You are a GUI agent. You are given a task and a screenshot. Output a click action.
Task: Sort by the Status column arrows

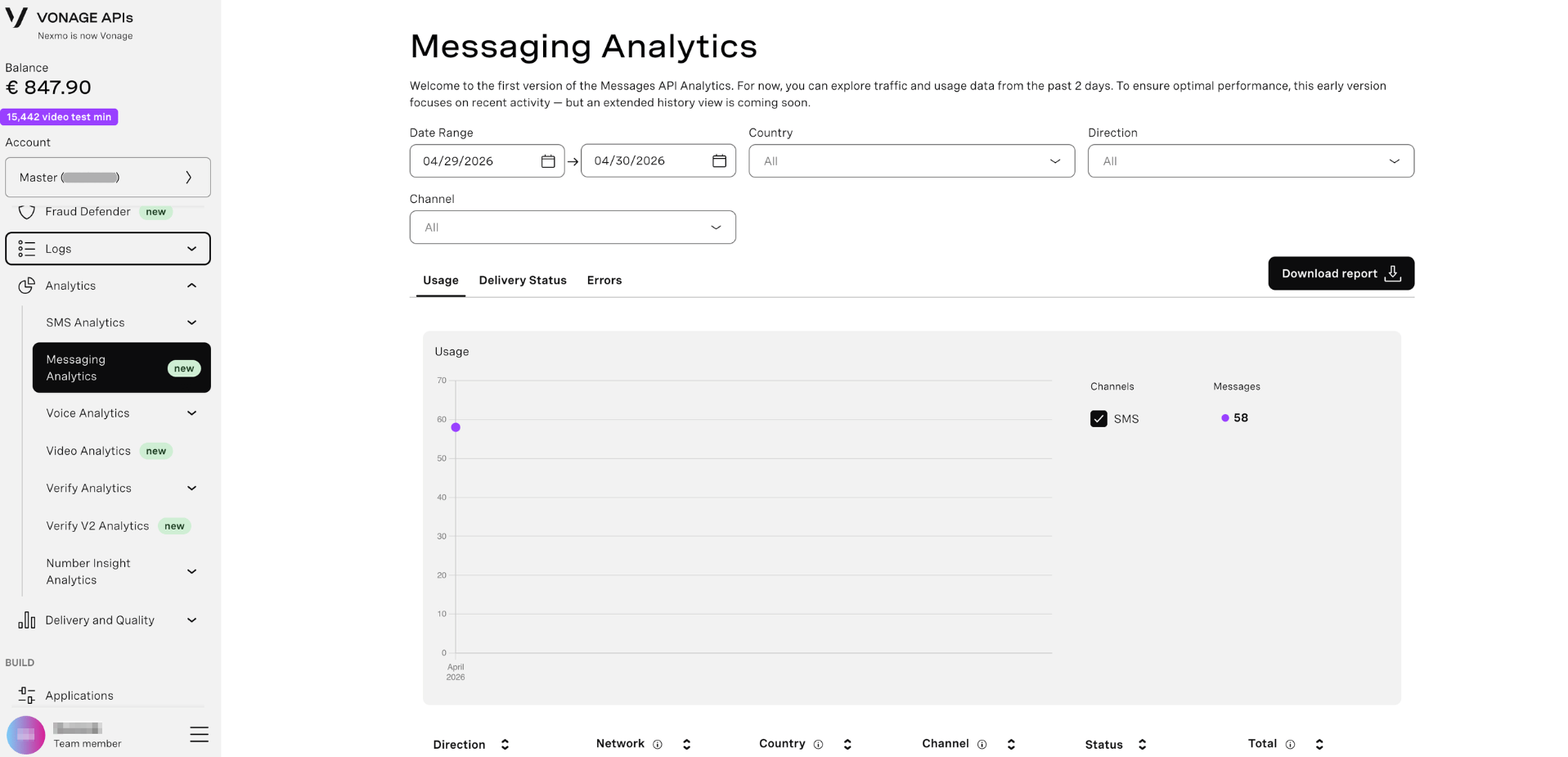click(x=1142, y=745)
